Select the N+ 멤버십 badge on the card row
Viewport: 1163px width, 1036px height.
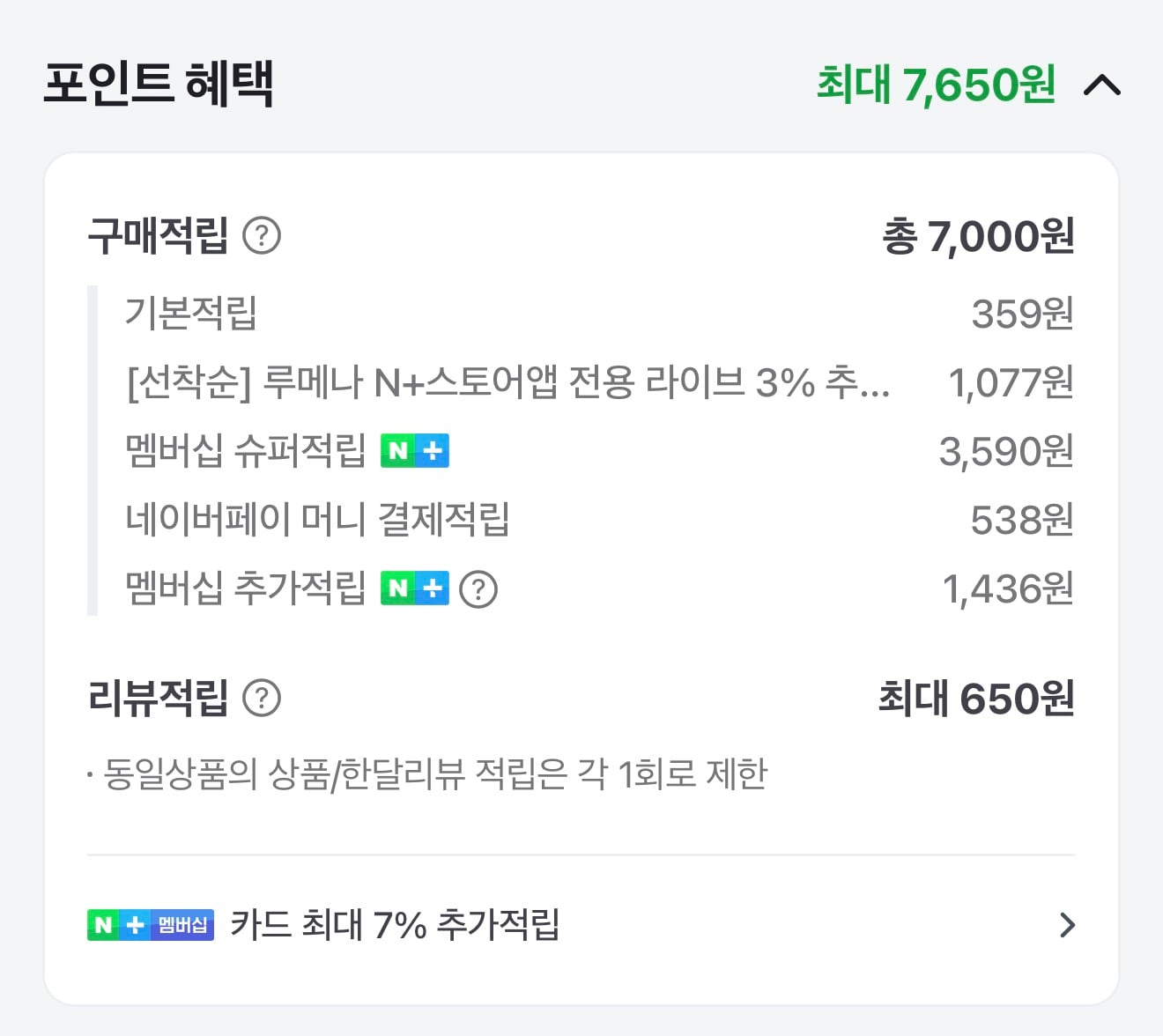[149, 925]
